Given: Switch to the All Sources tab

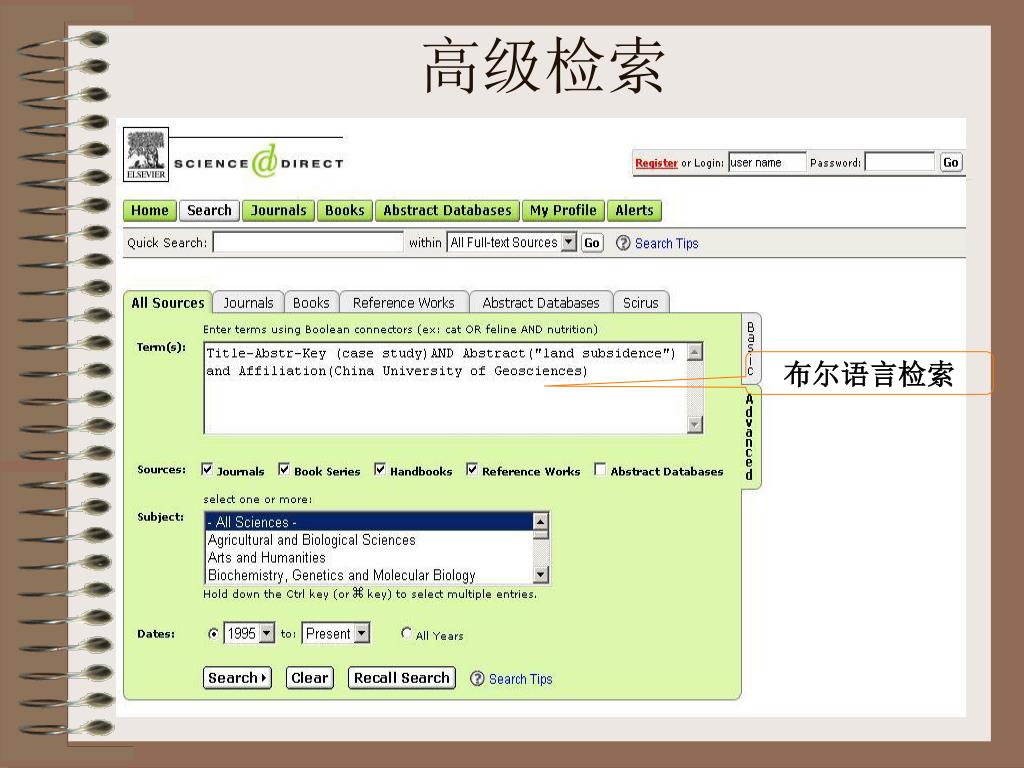Looking at the screenshot, I should [x=168, y=302].
